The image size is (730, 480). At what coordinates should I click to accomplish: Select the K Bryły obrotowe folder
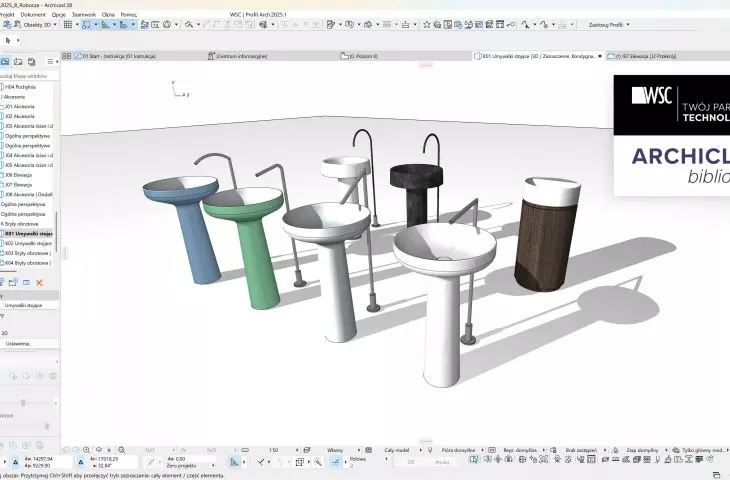(x=20, y=224)
